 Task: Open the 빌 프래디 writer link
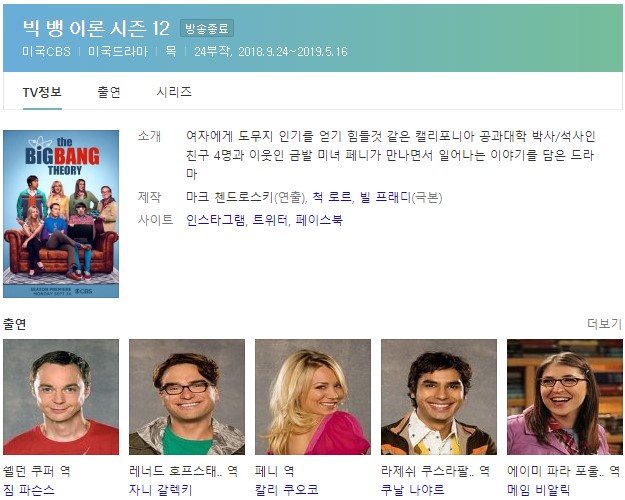coord(385,197)
